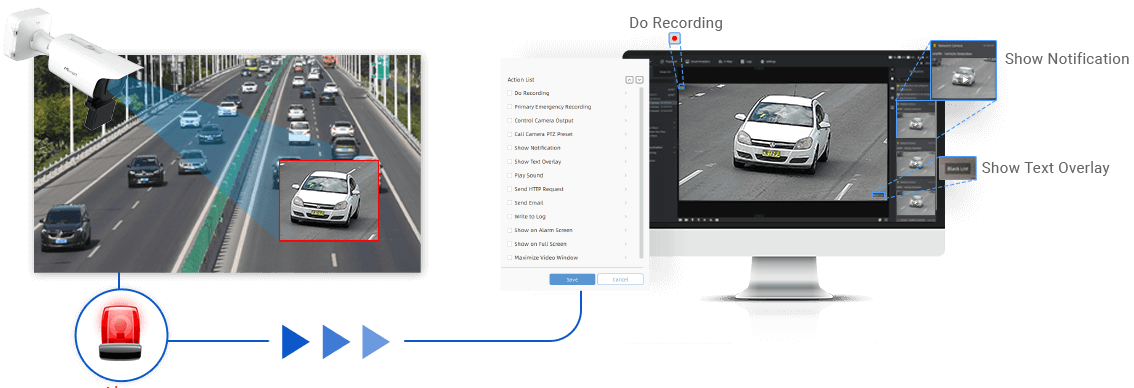Expand the Maximize Video Window chevron
This screenshot has width=1134, height=388.
click(x=626, y=258)
